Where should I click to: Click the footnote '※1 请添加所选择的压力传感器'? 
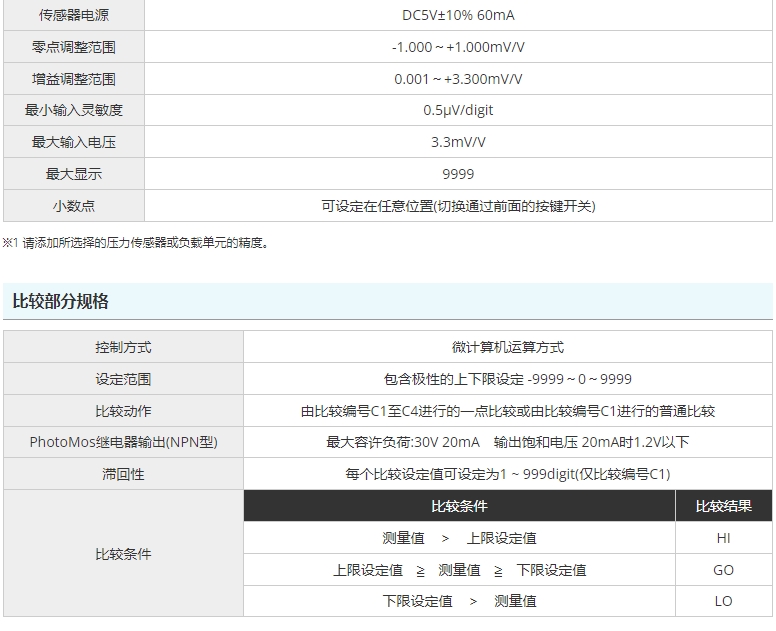point(137,243)
